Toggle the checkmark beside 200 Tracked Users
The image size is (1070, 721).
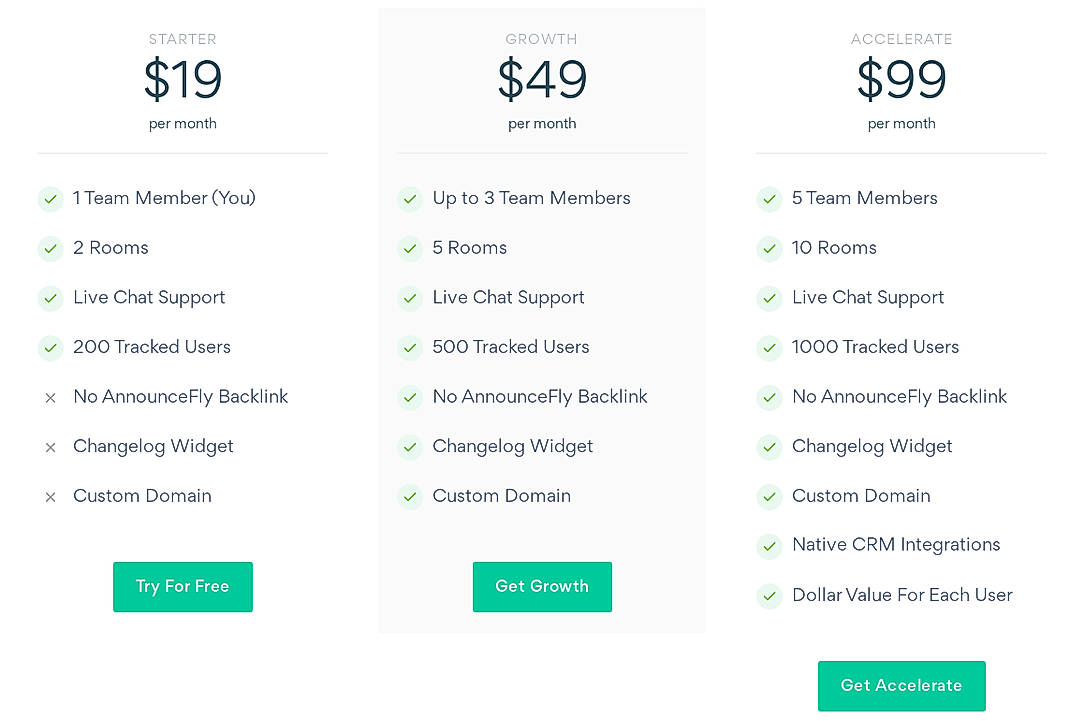(51, 348)
